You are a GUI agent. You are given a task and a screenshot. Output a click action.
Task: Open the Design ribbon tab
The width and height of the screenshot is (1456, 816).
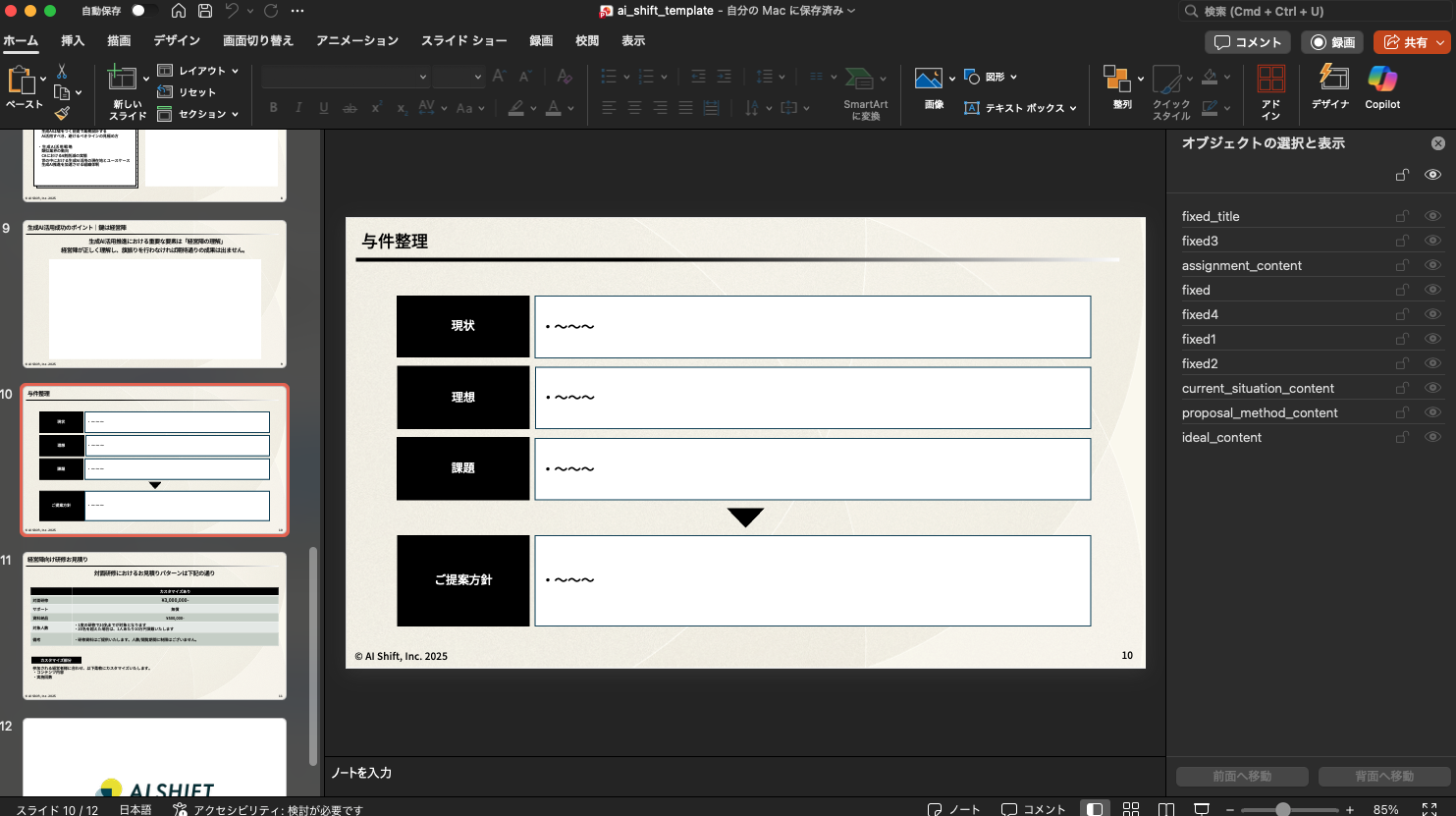(177, 41)
